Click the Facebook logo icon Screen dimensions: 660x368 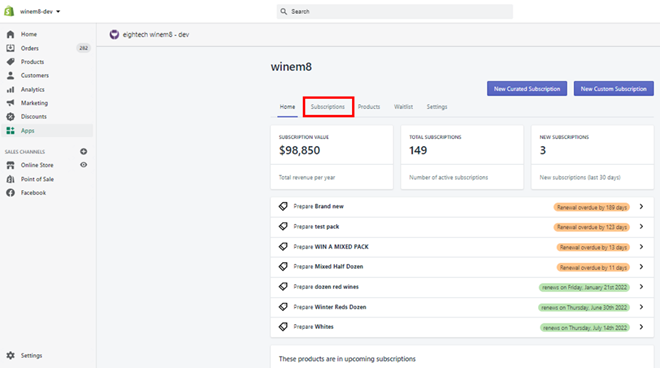coord(11,193)
